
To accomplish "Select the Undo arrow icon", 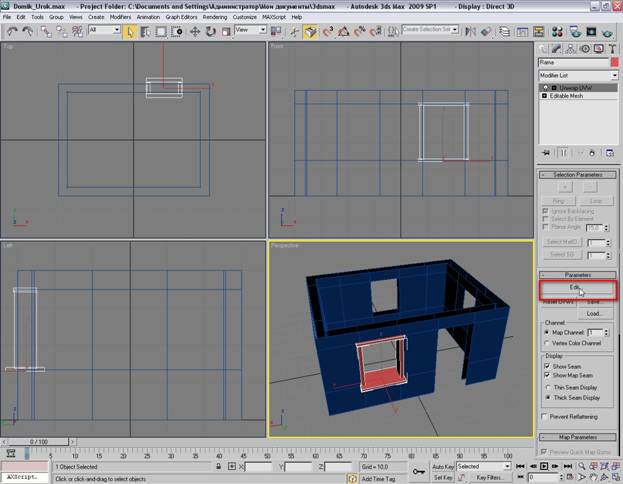I will click(12, 31).
